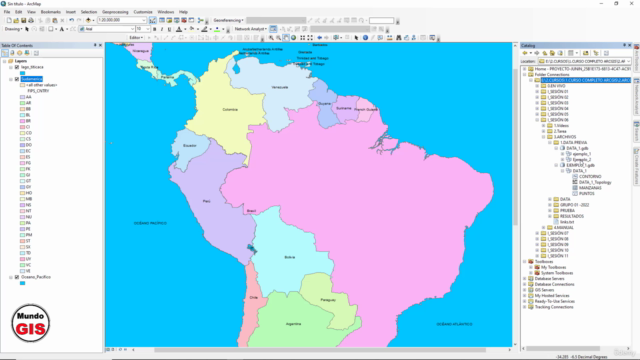Collapse the Oceano_Pacifico layer node
Screen dimensions: 640x360
tap(11, 277)
